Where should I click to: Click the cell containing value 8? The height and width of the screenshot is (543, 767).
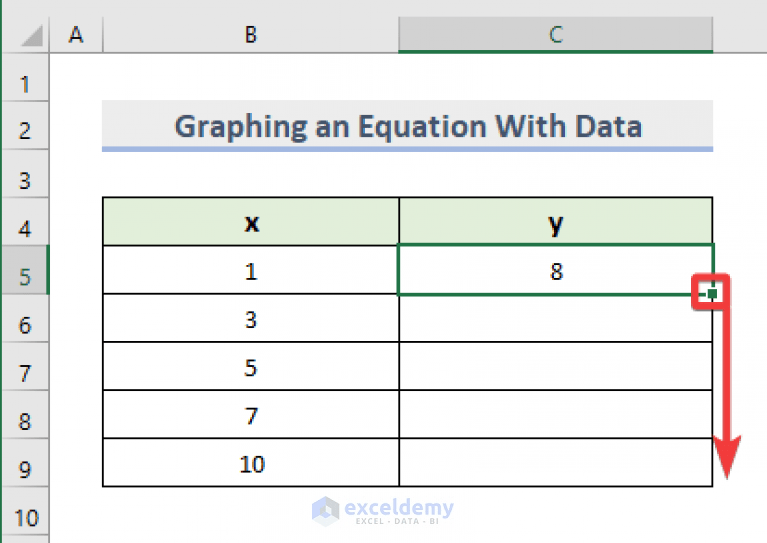tap(556, 270)
